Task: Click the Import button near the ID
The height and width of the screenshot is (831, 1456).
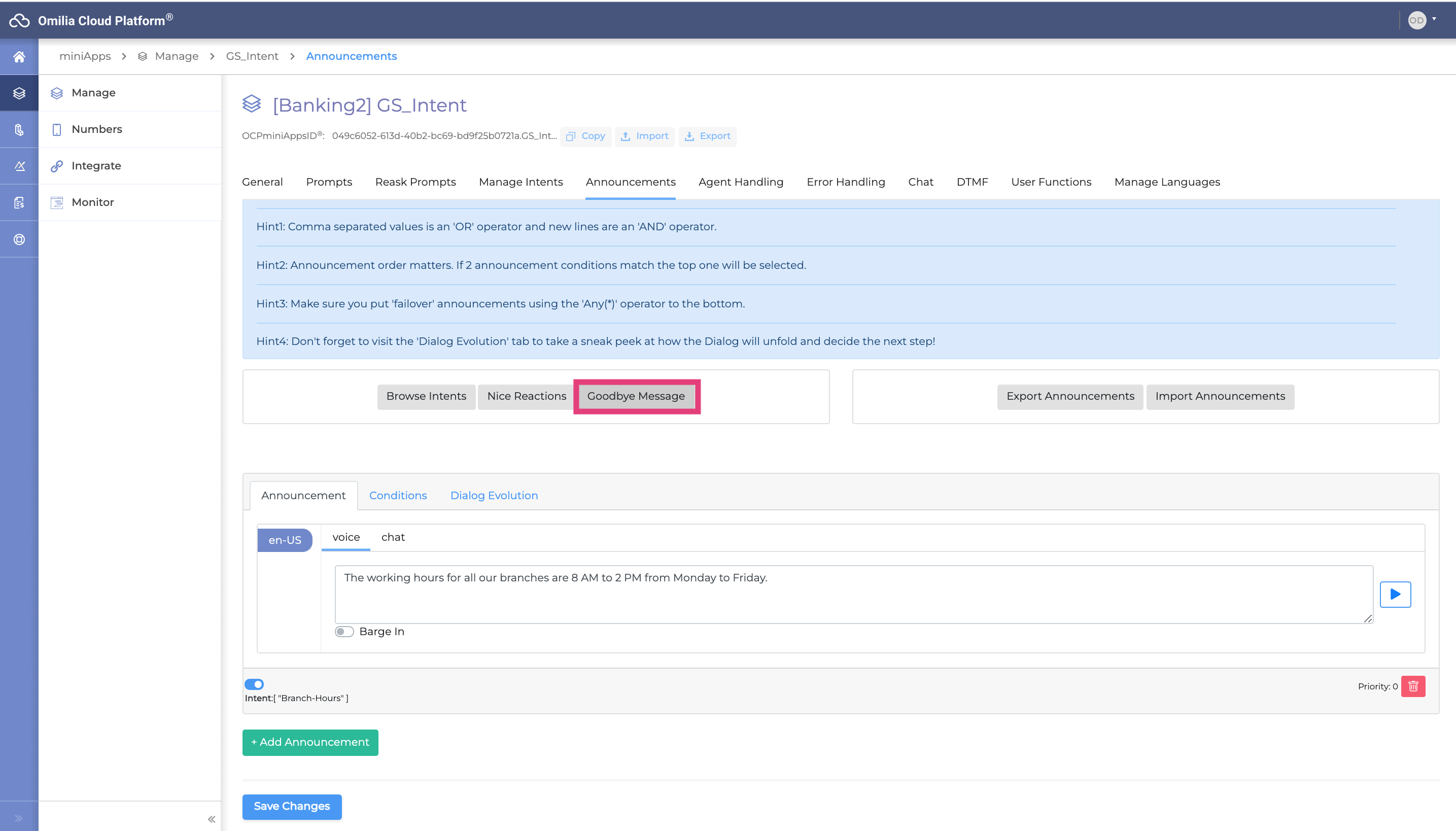Action: 644,136
